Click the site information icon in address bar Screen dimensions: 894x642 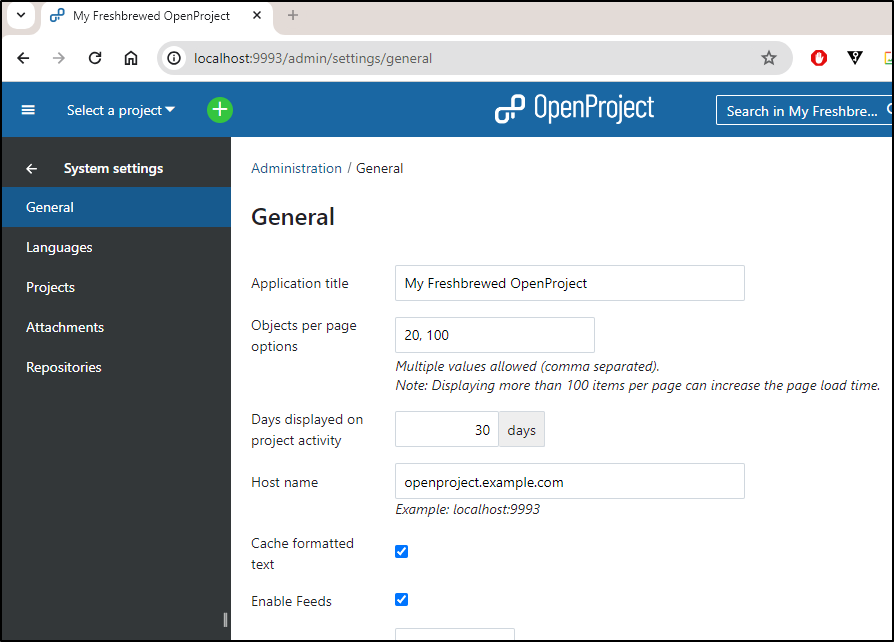pyautogui.click(x=174, y=58)
